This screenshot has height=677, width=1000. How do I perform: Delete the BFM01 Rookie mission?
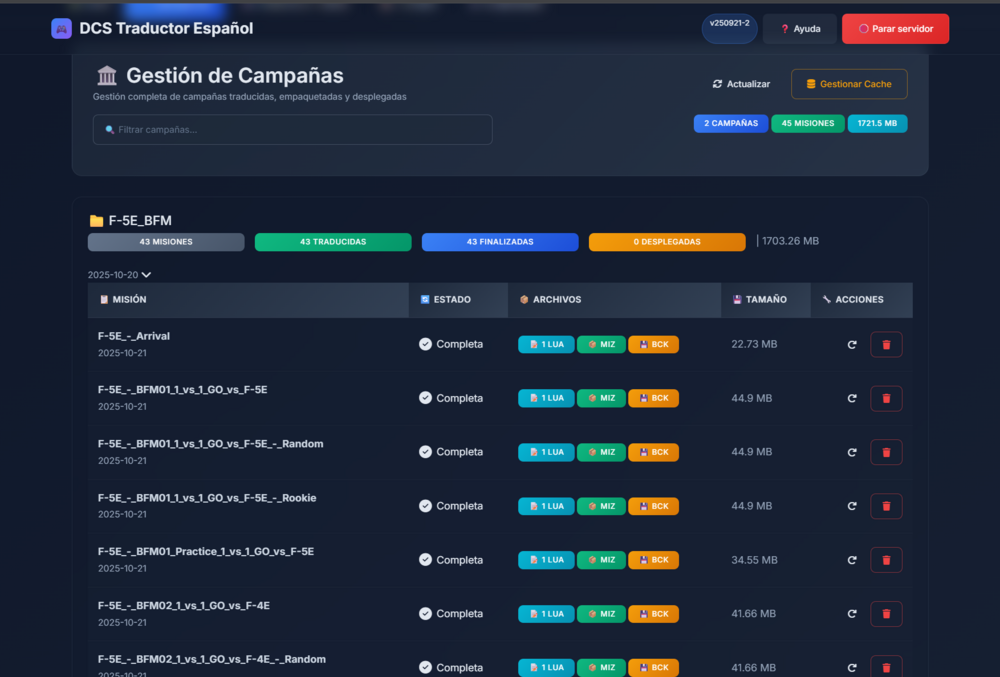(x=886, y=506)
